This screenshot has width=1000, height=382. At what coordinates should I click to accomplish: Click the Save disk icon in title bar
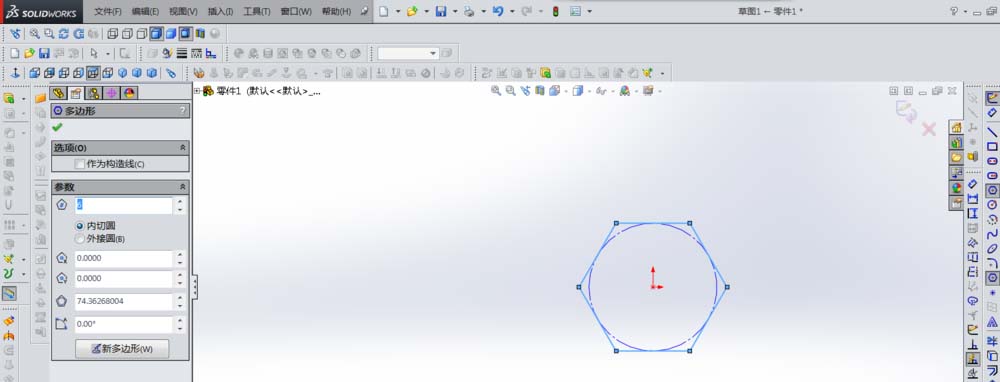point(441,11)
